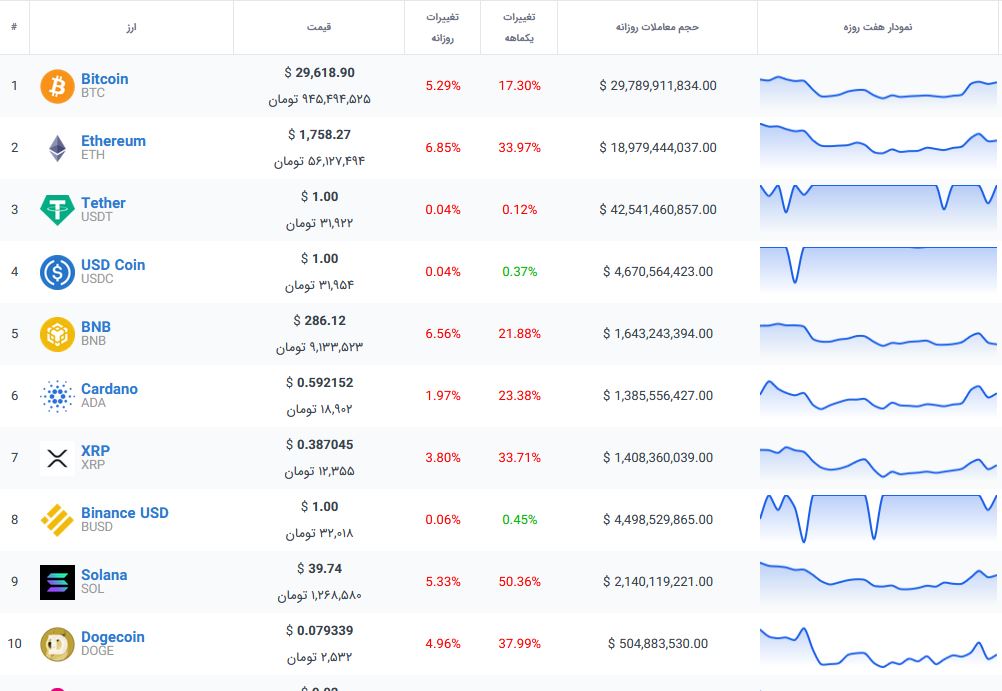The width and height of the screenshot is (1002, 691).
Task: View USD Coin seven-day sparkline chart
Action: [878, 269]
